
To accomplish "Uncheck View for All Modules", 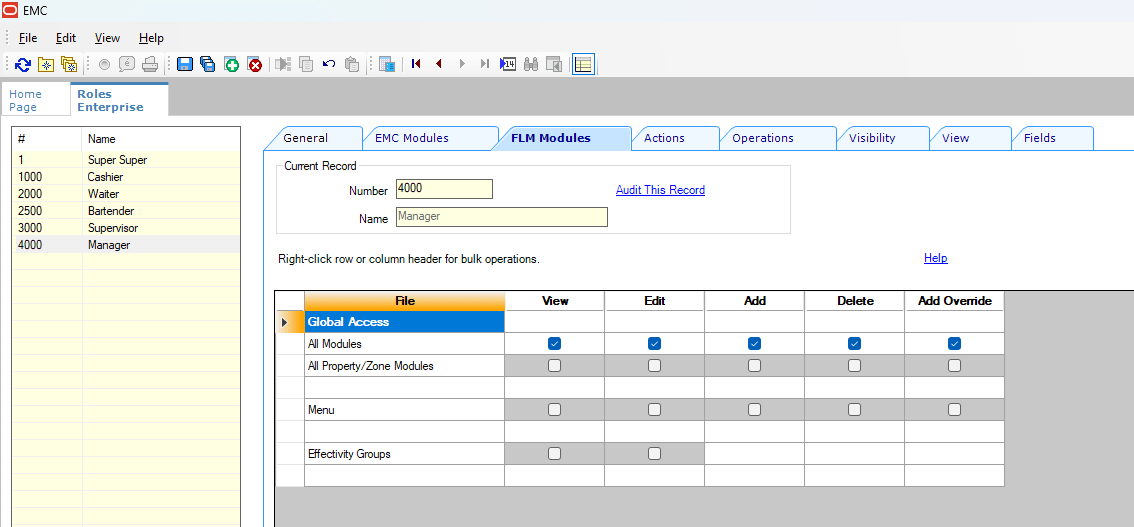I will pyautogui.click(x=554, y=344).
